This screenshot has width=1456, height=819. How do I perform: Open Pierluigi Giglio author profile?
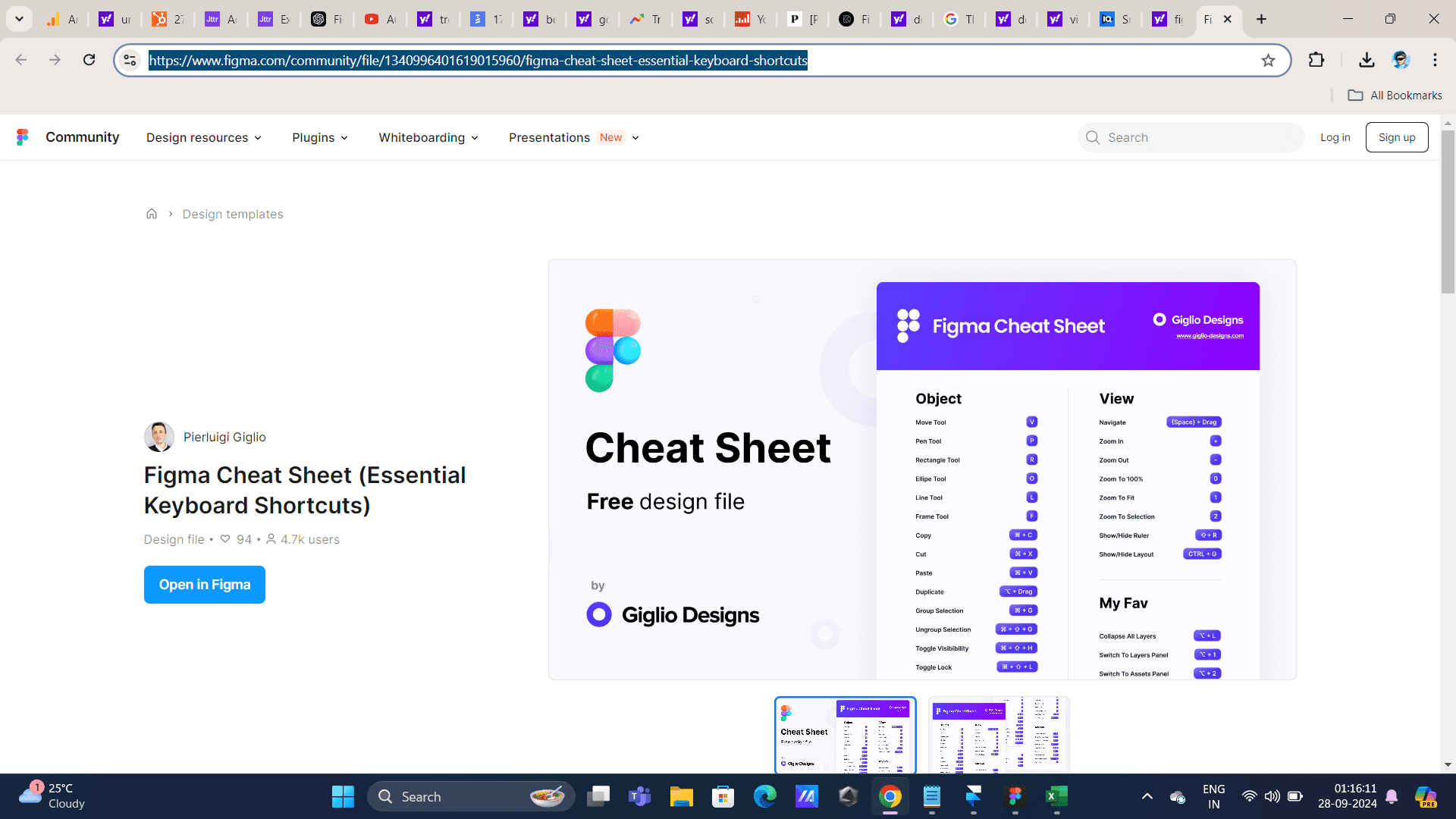click(224, 437)
